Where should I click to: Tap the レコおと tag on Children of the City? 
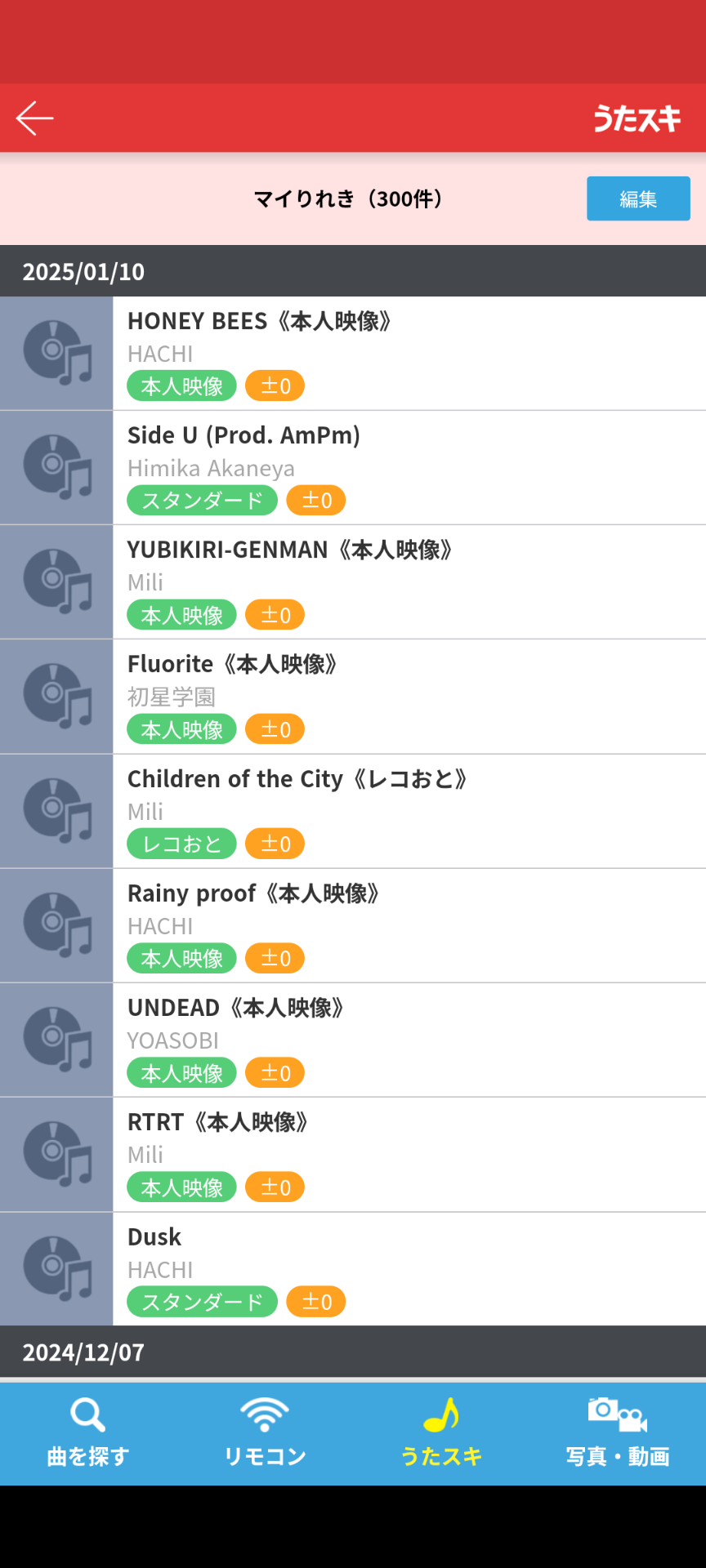pyautogui.click(x=181, y=844)
